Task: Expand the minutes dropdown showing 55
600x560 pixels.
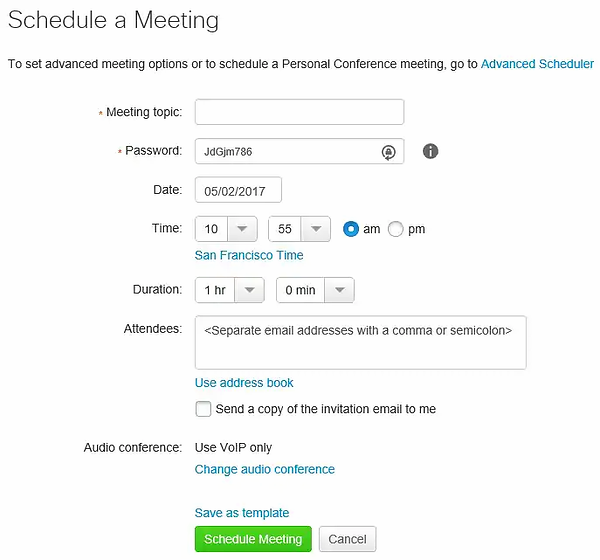Action: (x=299, y=229)
